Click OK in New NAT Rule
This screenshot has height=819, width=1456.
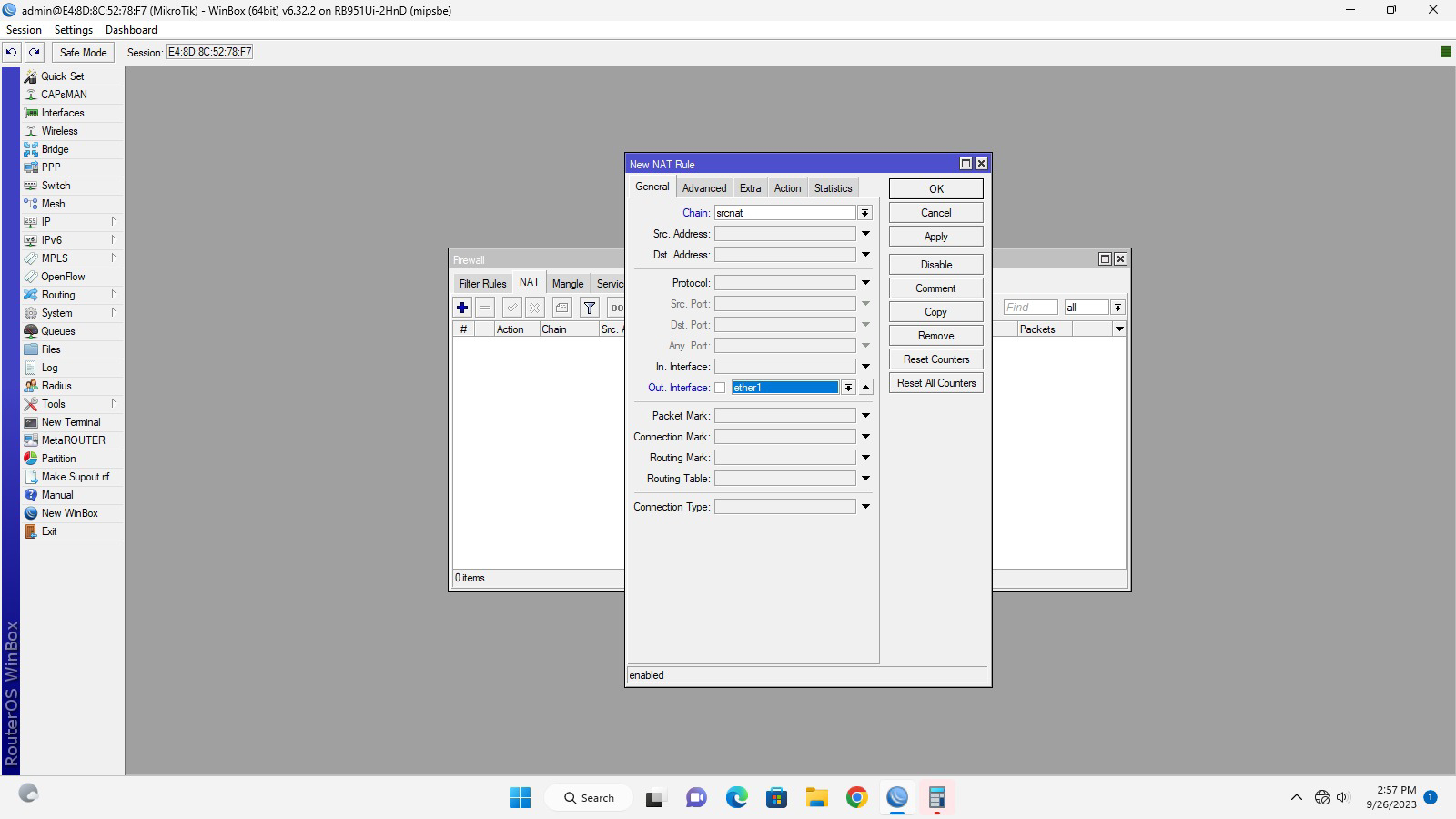click(935, 189)
